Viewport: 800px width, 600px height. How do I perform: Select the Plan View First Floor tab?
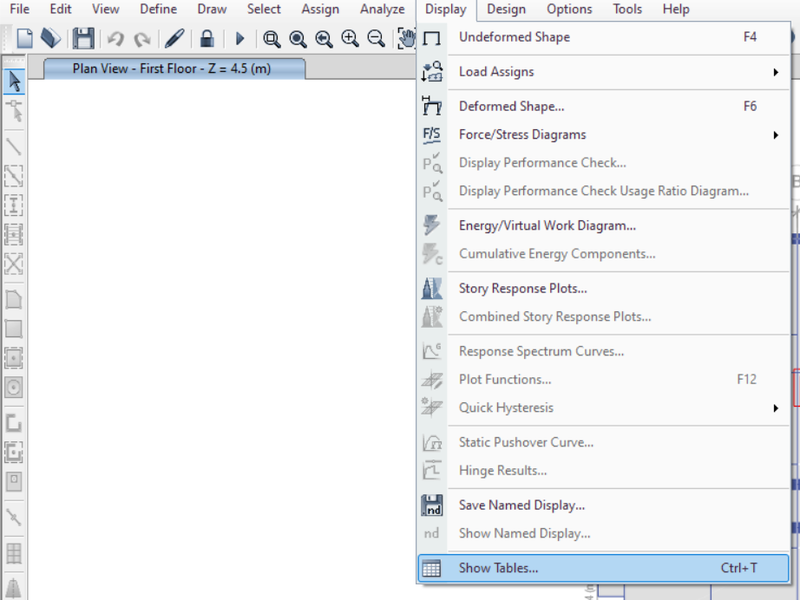[x=174, y=68]
